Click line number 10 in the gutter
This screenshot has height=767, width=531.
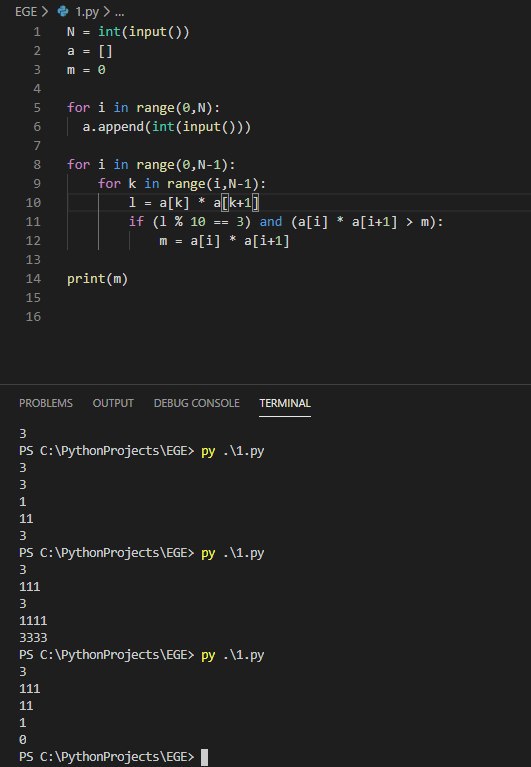[x=33, y=203]
